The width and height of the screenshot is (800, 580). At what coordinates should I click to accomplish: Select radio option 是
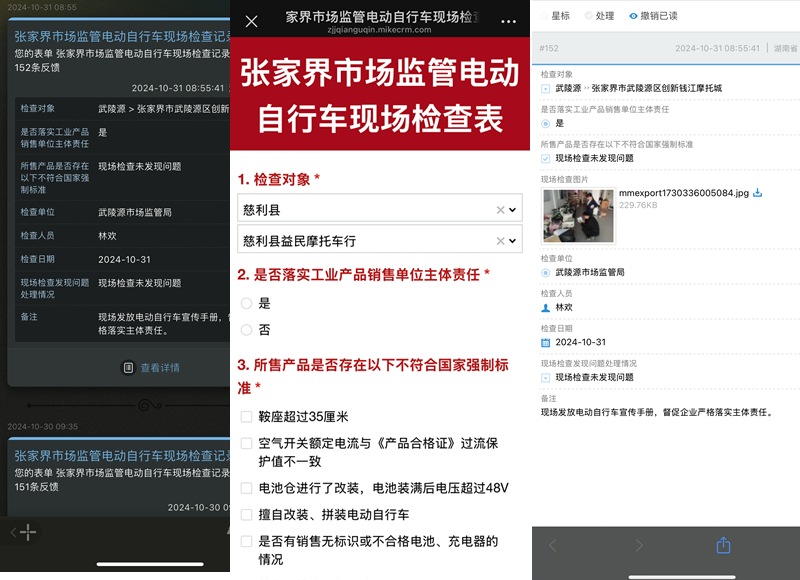(247, 303)
